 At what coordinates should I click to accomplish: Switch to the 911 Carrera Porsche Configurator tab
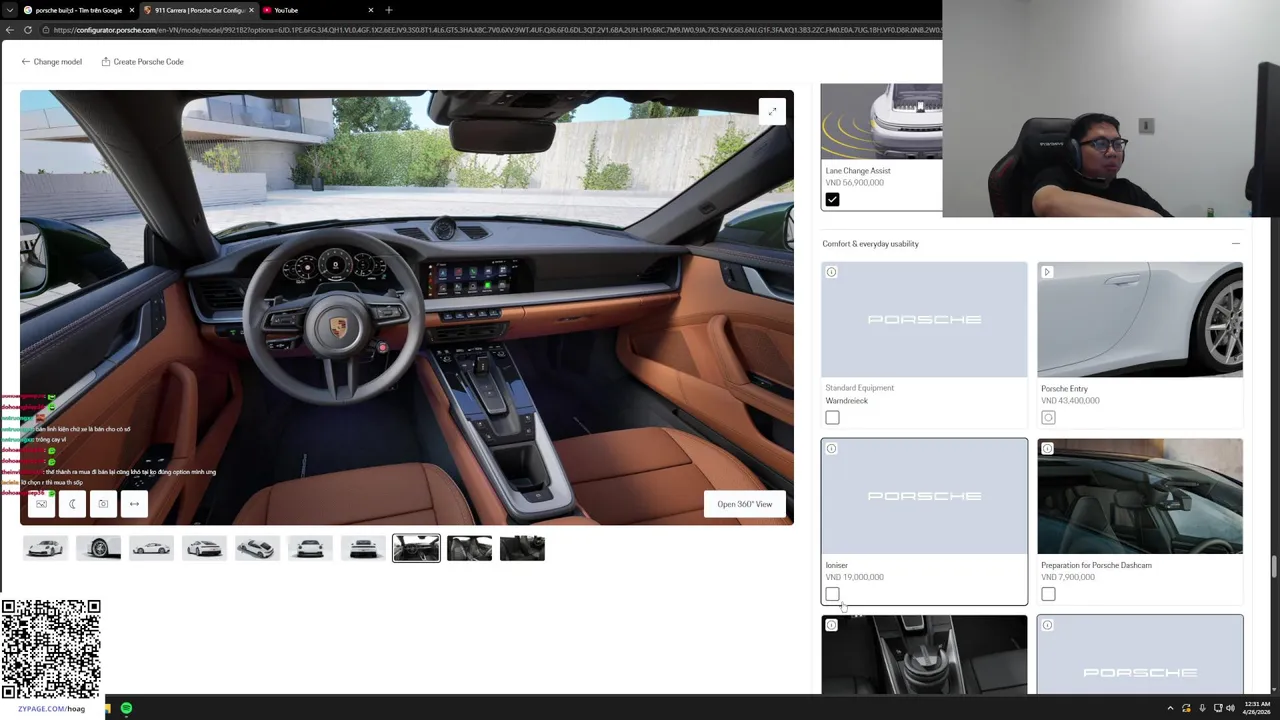[198, 10]
